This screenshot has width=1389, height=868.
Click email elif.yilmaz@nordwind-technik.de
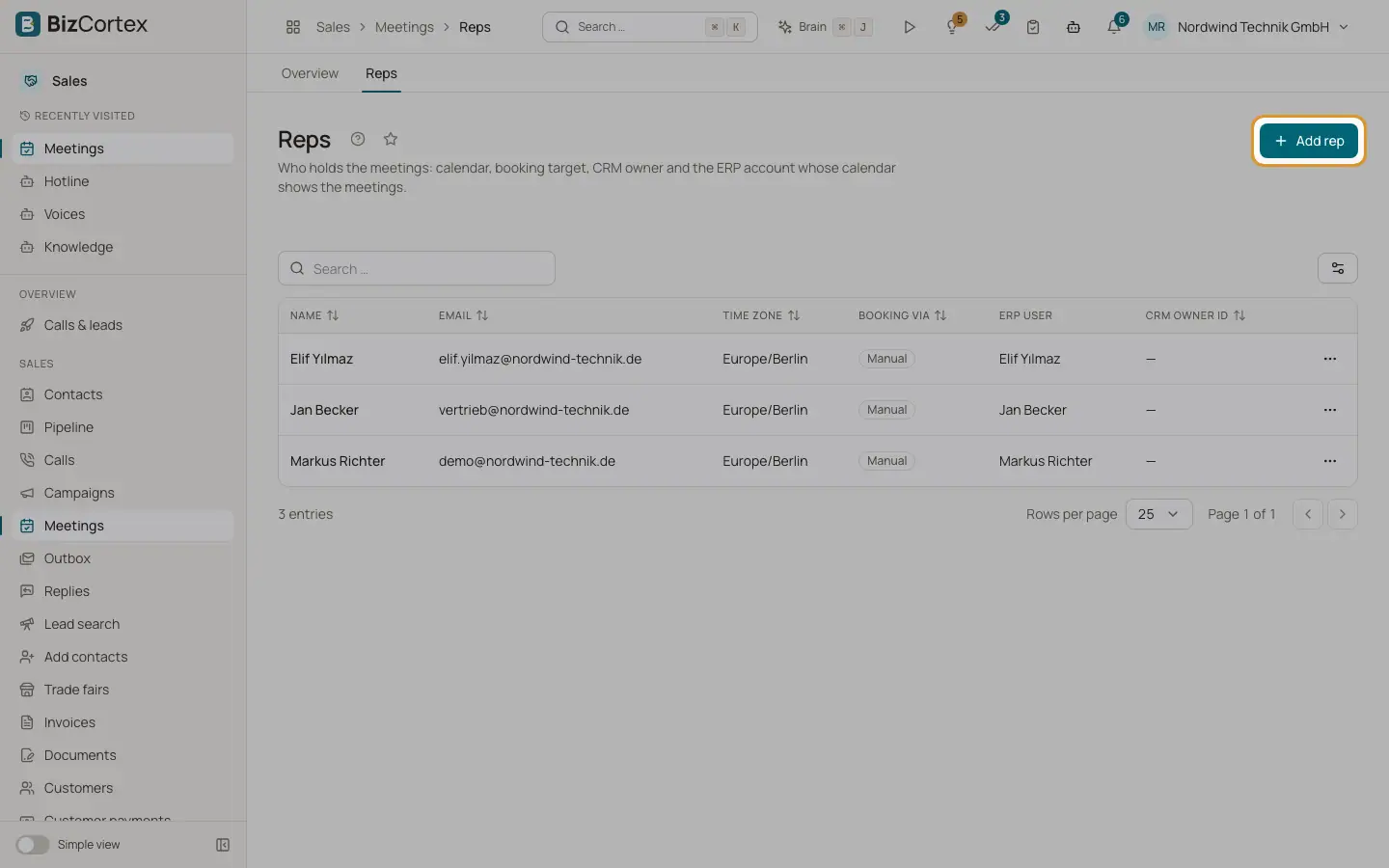pyautogui.click(x=540, y=359)
